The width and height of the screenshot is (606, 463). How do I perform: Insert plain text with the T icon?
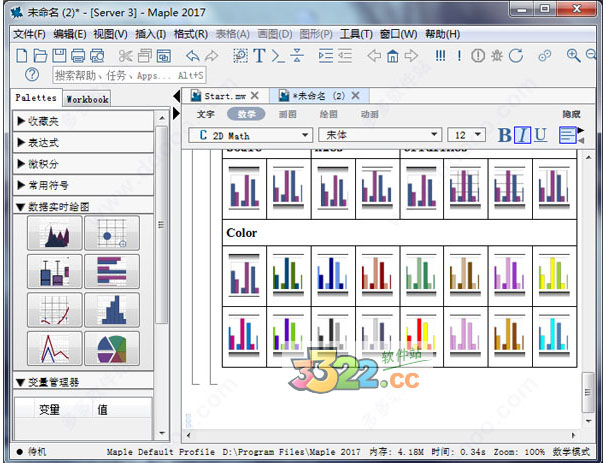[x=259, y=56]
